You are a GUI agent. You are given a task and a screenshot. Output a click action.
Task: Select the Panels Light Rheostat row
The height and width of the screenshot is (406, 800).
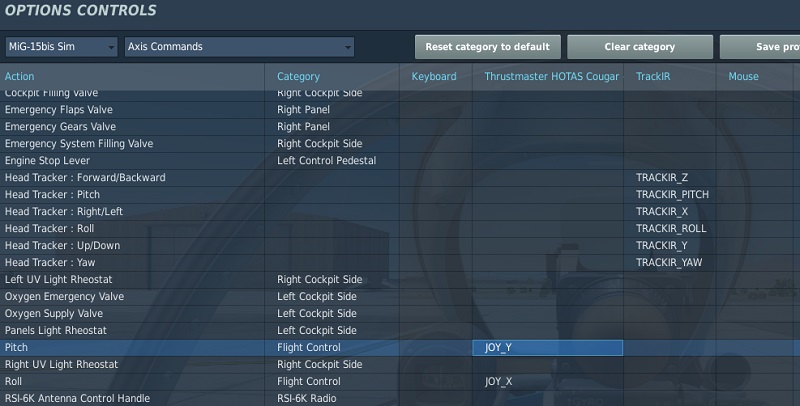pyautogui.click(x=400, y=331)
